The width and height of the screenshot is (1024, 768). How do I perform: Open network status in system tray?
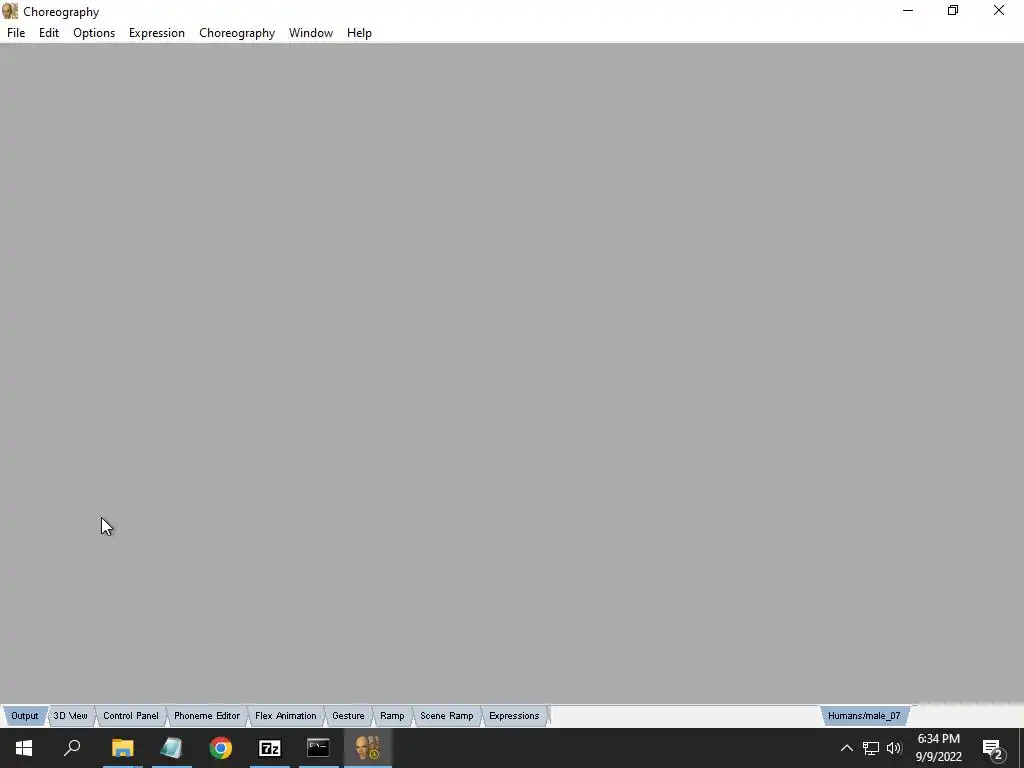pyautogui.click(x=871, y=748)
